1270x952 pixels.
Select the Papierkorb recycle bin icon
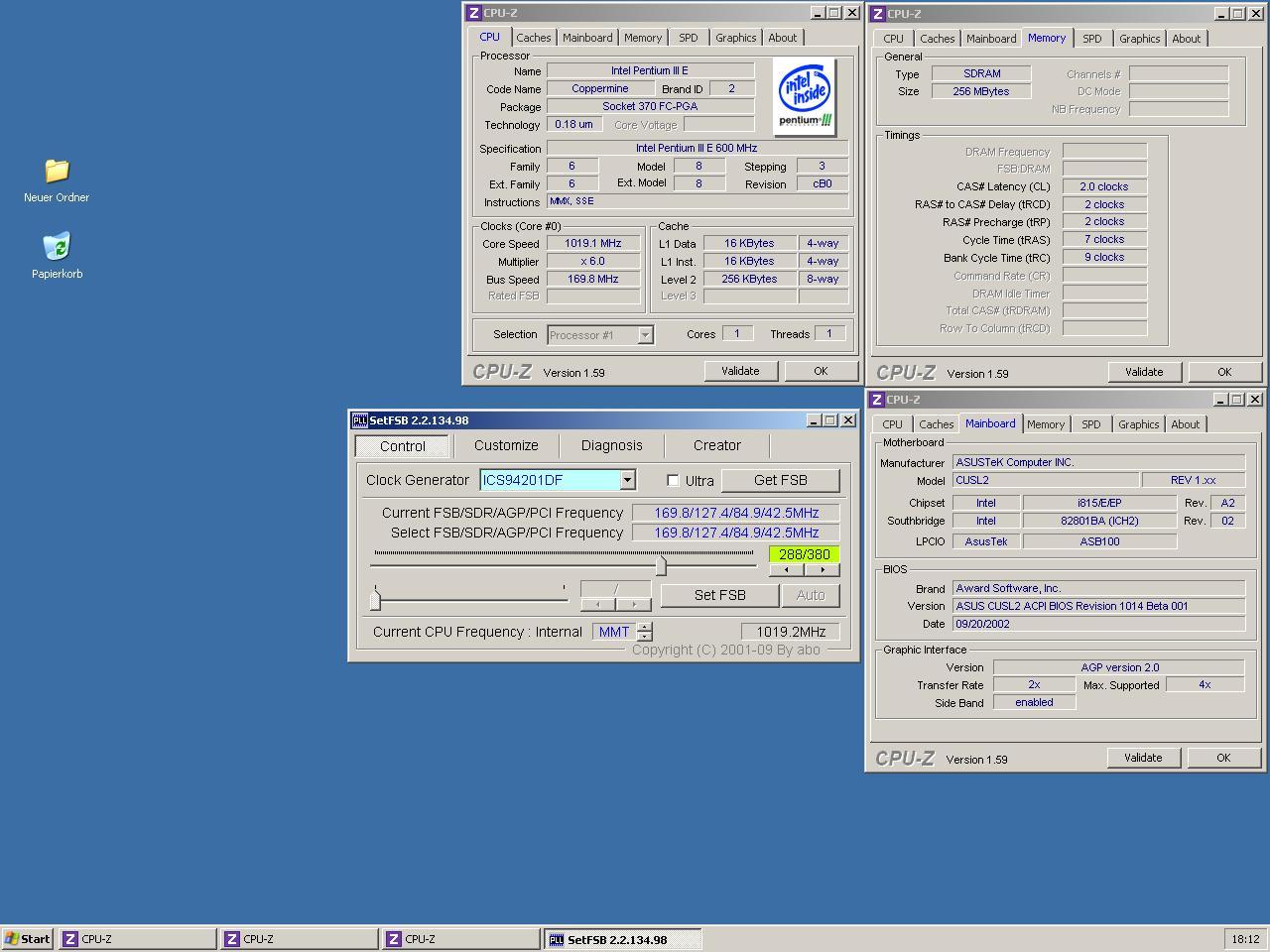click(57, 246)
